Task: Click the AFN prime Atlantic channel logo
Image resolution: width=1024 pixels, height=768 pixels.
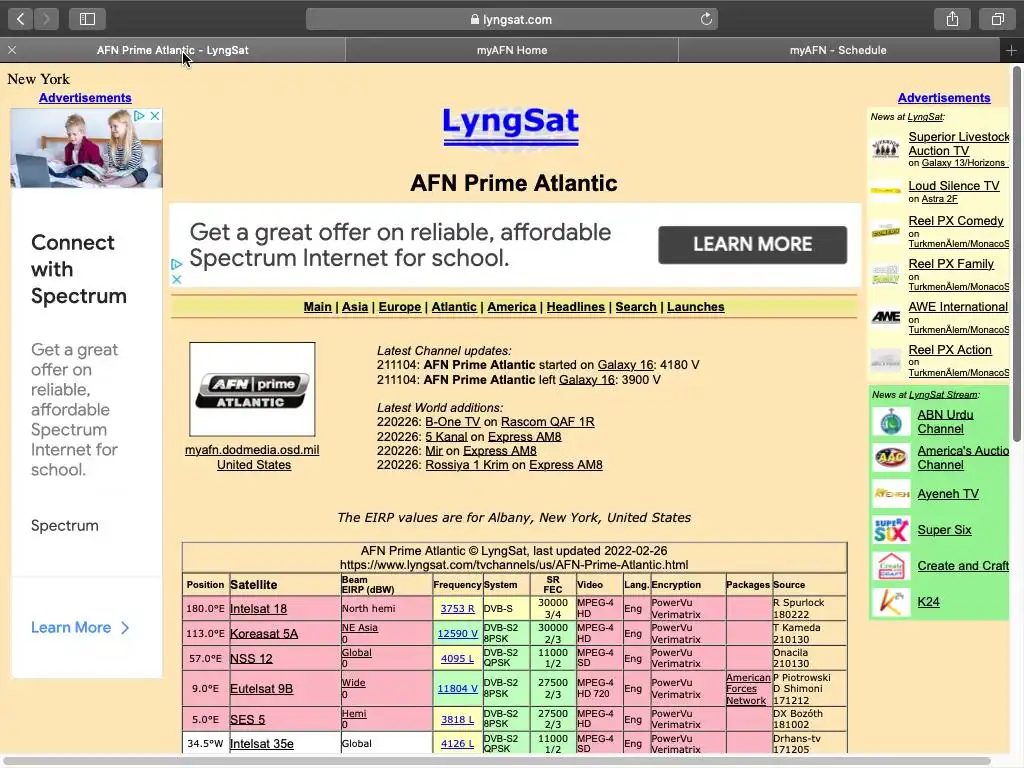Action: [252, 389]
